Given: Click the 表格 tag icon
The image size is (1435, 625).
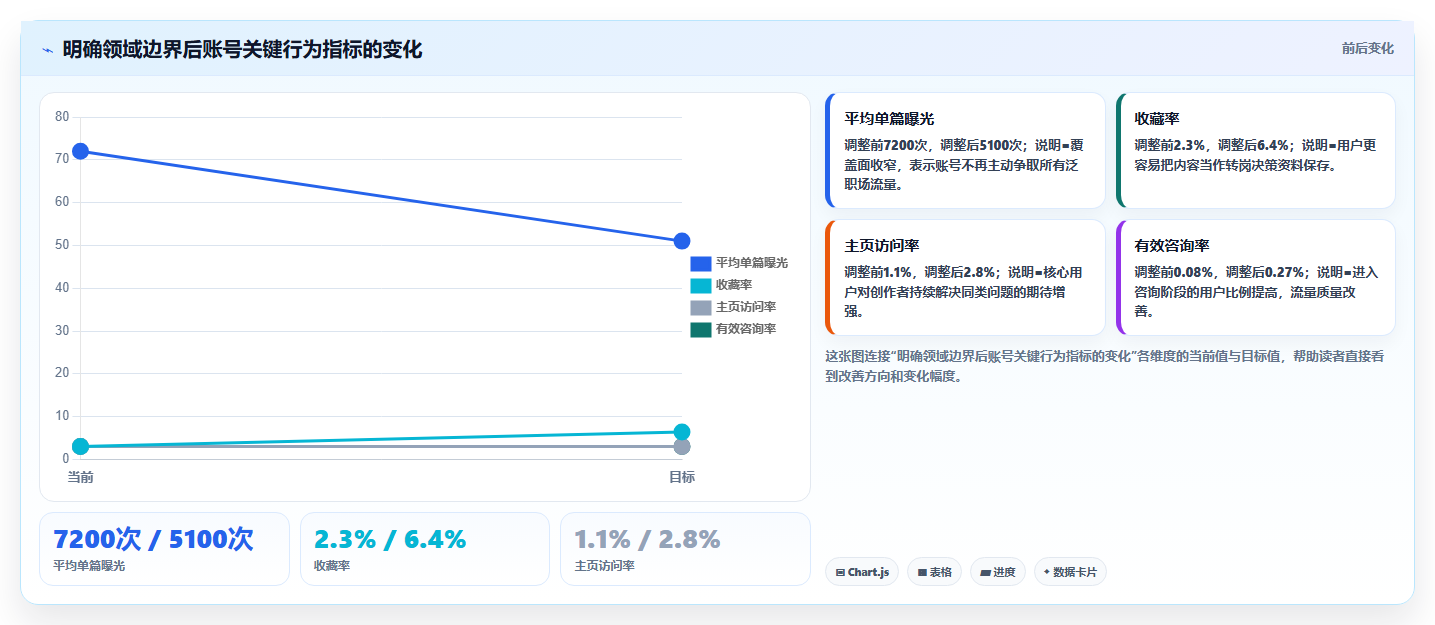Looking at the screenshot, I should [922, 573].
